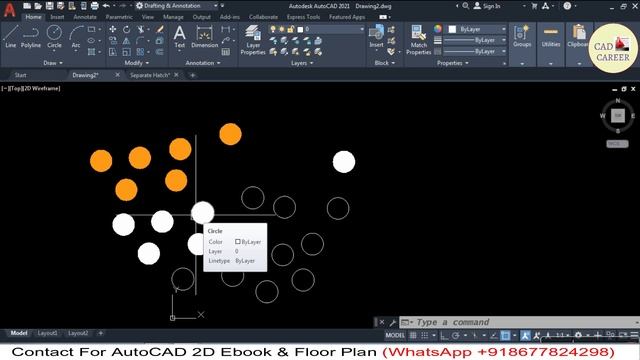Insert a Table from Annotation panel
Screen dimensions: 640x360
[226, 52]
